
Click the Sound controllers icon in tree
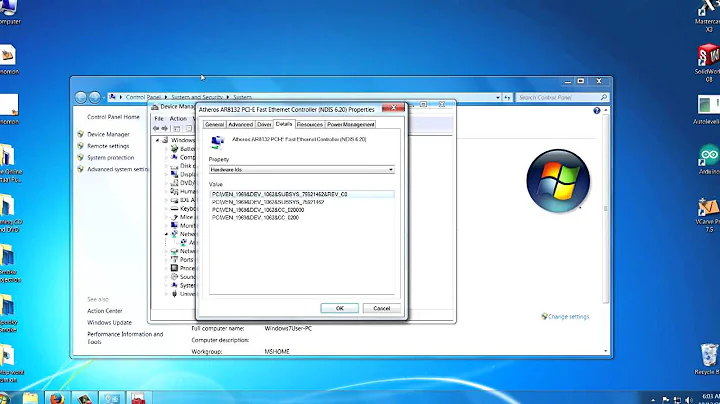174,277
